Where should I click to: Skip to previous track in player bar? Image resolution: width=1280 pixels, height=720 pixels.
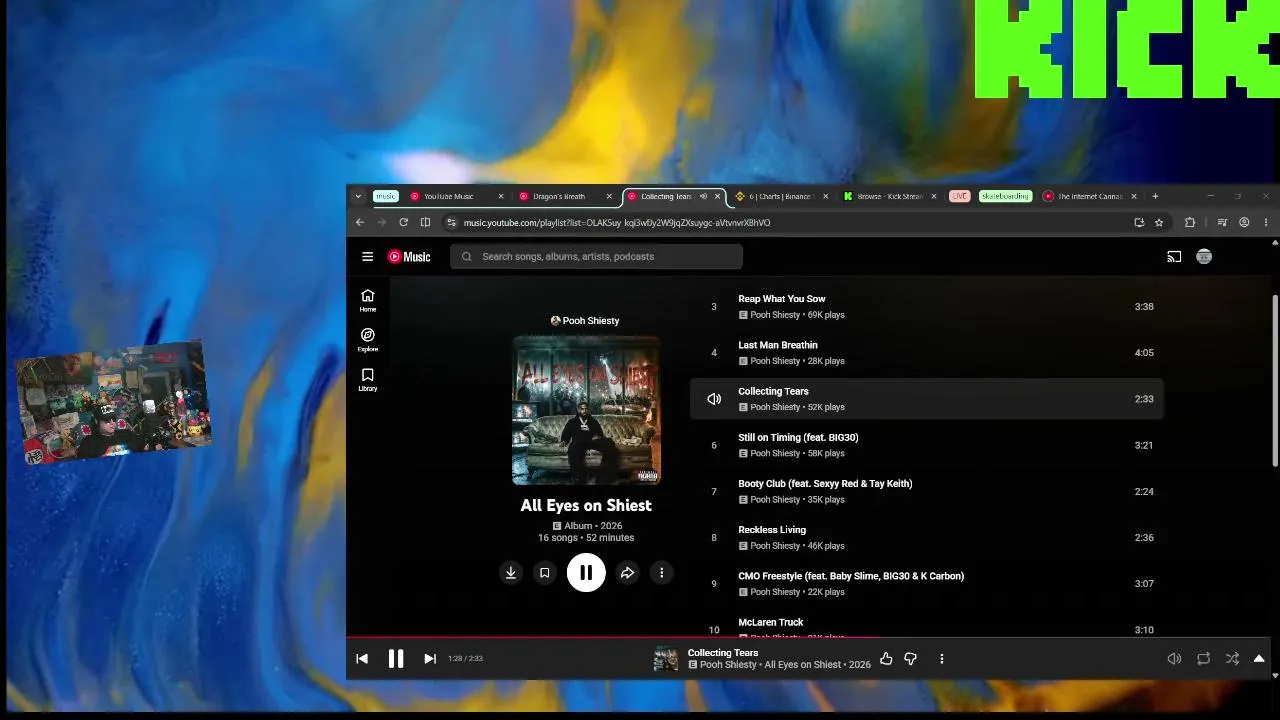pyautogui.click(x=362, y=659)
